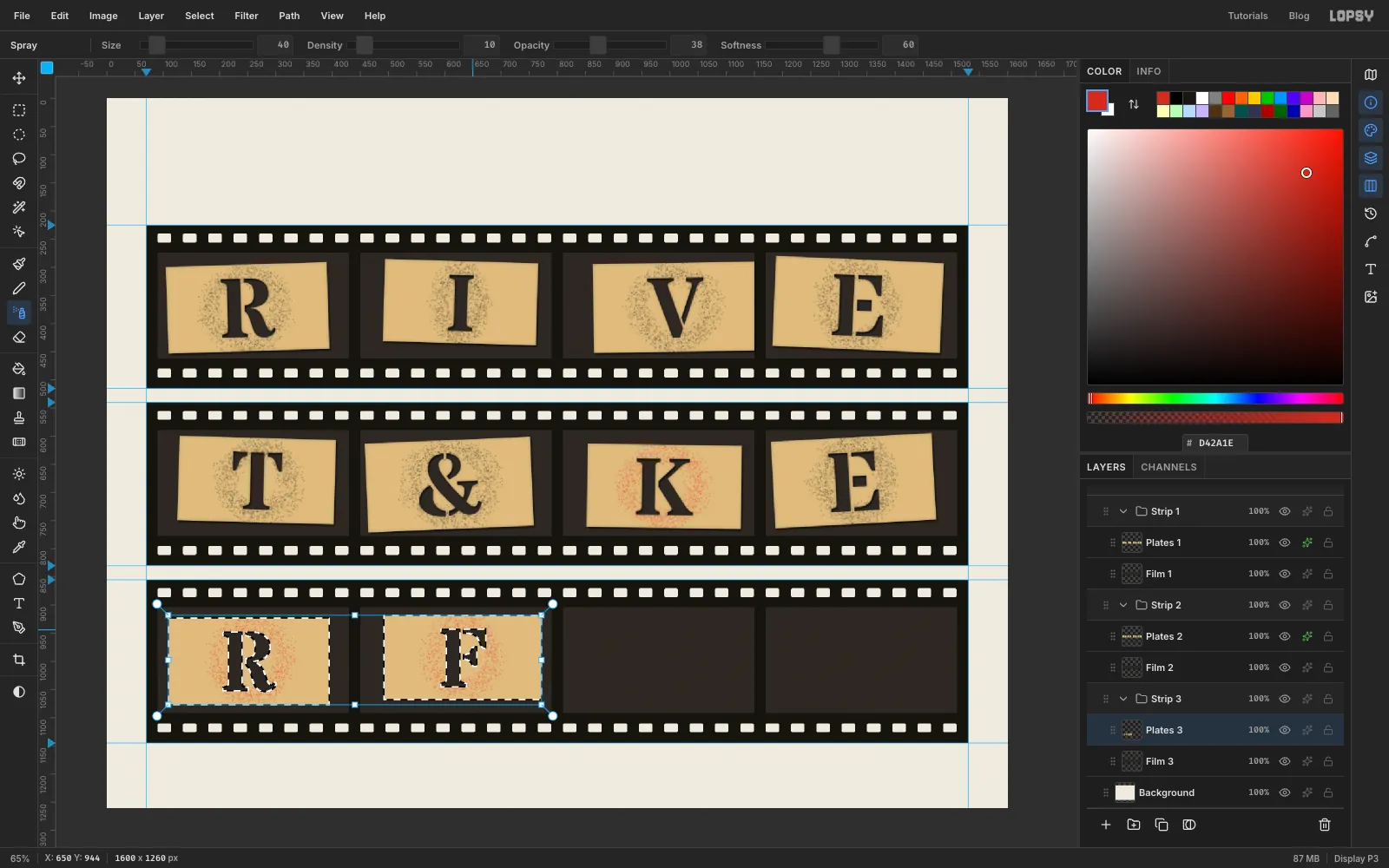This screenshot has width=1389, height=868.
Task: Toggle effects on Plates 1 layer
Action: coord(1307,542)
